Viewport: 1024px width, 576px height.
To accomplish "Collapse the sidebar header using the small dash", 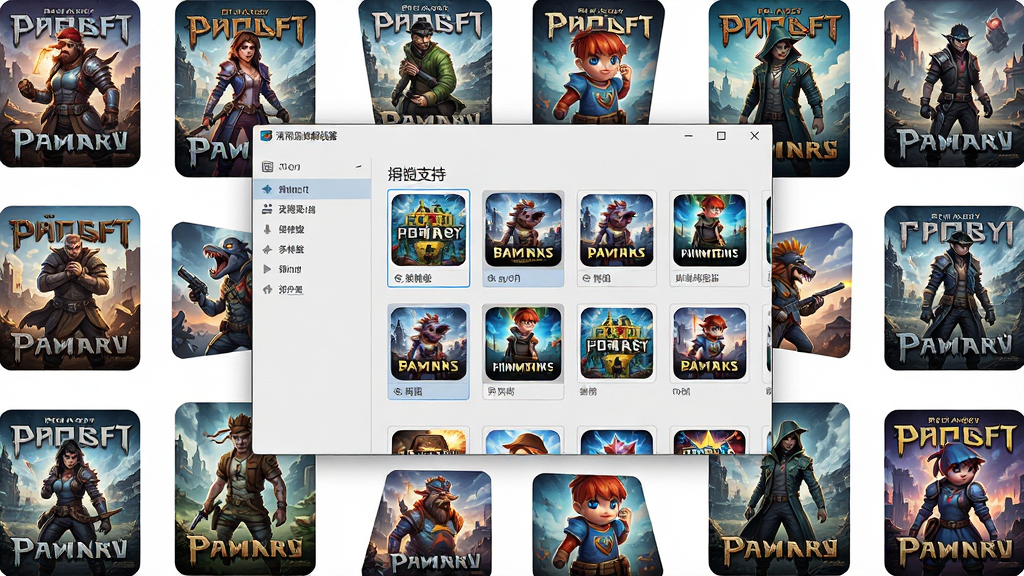I will coord(358,167).
